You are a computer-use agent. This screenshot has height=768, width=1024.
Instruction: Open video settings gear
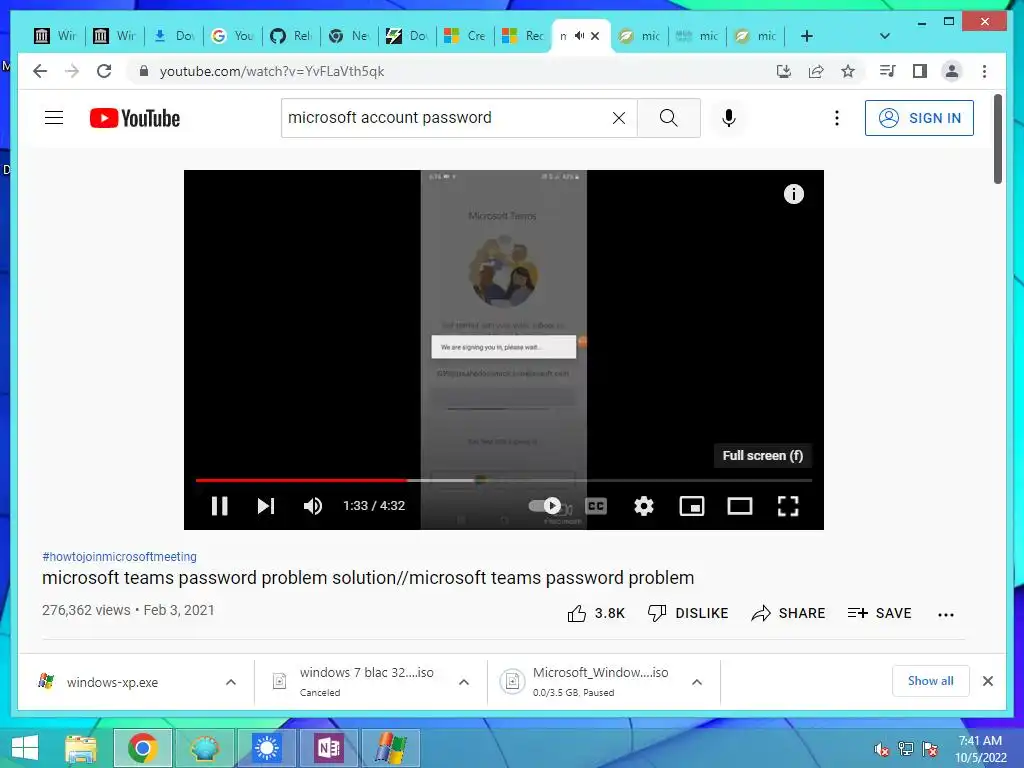click(644, 506)
